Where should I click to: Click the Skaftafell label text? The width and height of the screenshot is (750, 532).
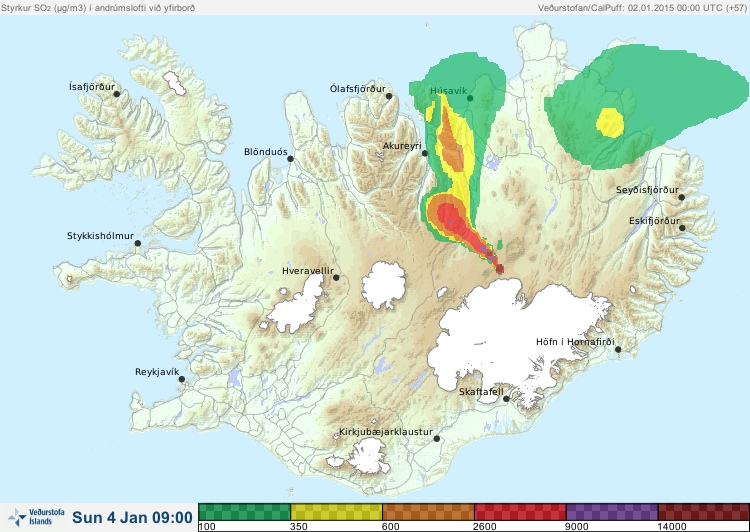[481, 392]
